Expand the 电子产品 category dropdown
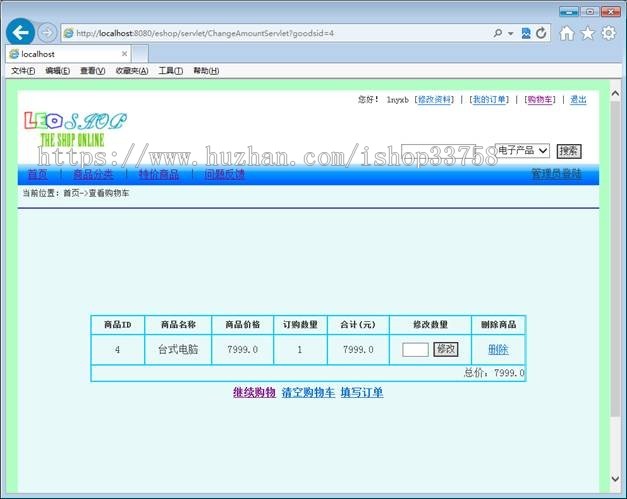The width and height of the screenshot is (627, 499). [x=522, y=151]
